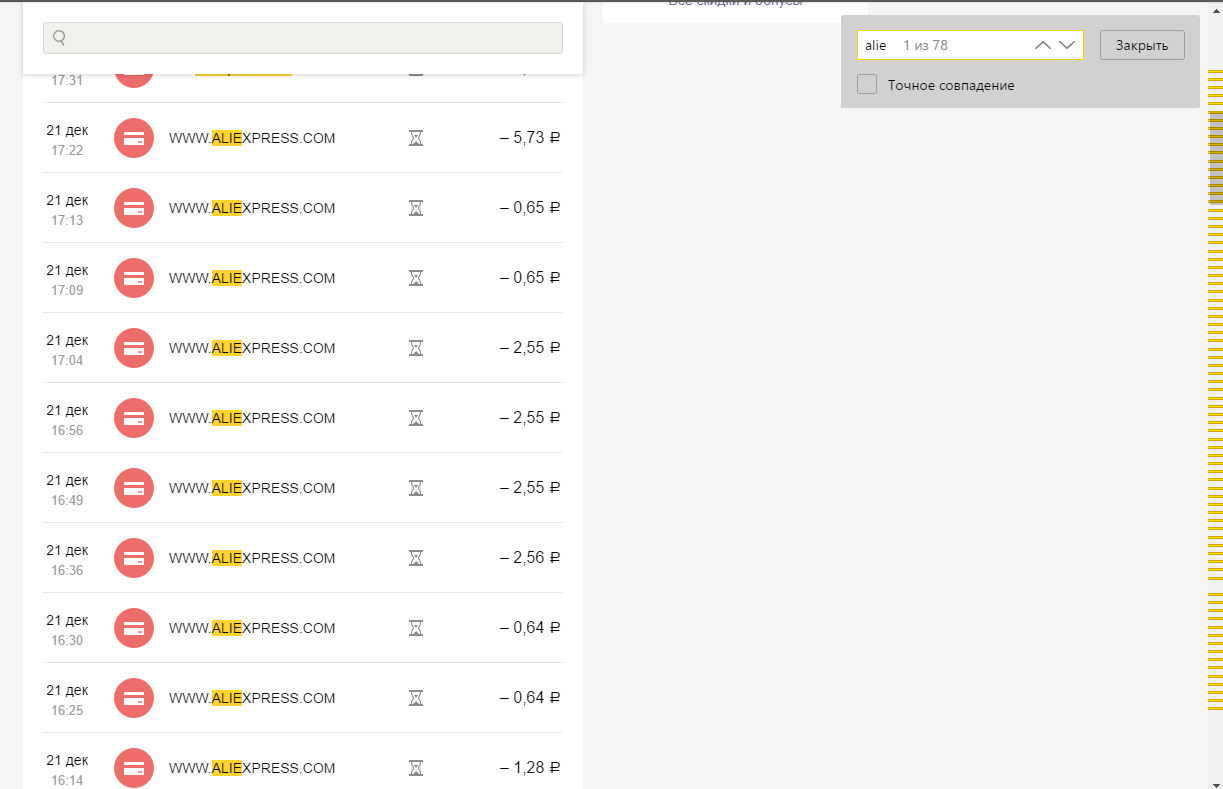Open the 16:30 transaction for – 0,64 ₽

(x=303, y=628)
